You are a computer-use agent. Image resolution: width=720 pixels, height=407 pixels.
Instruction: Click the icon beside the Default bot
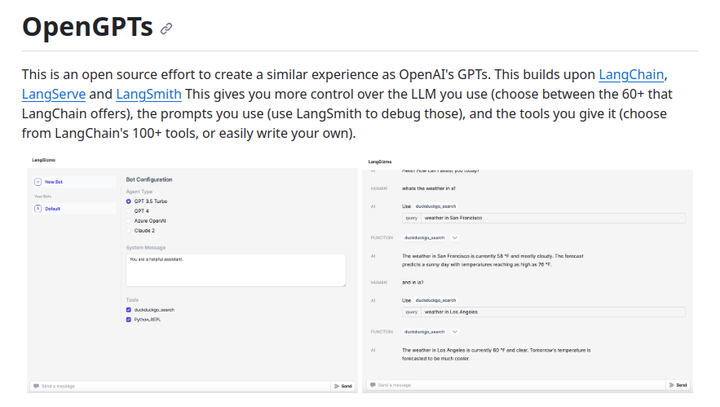pos(38,209)
